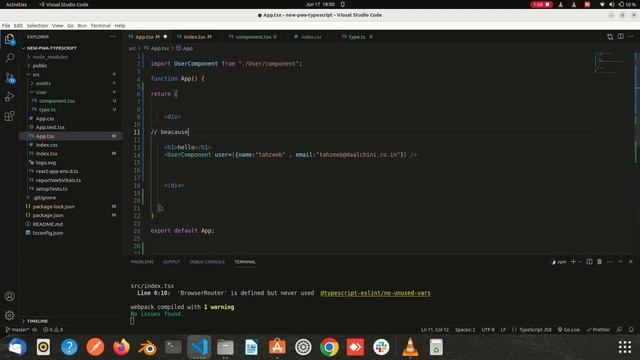Click the notifications bell in status bar

631,329
